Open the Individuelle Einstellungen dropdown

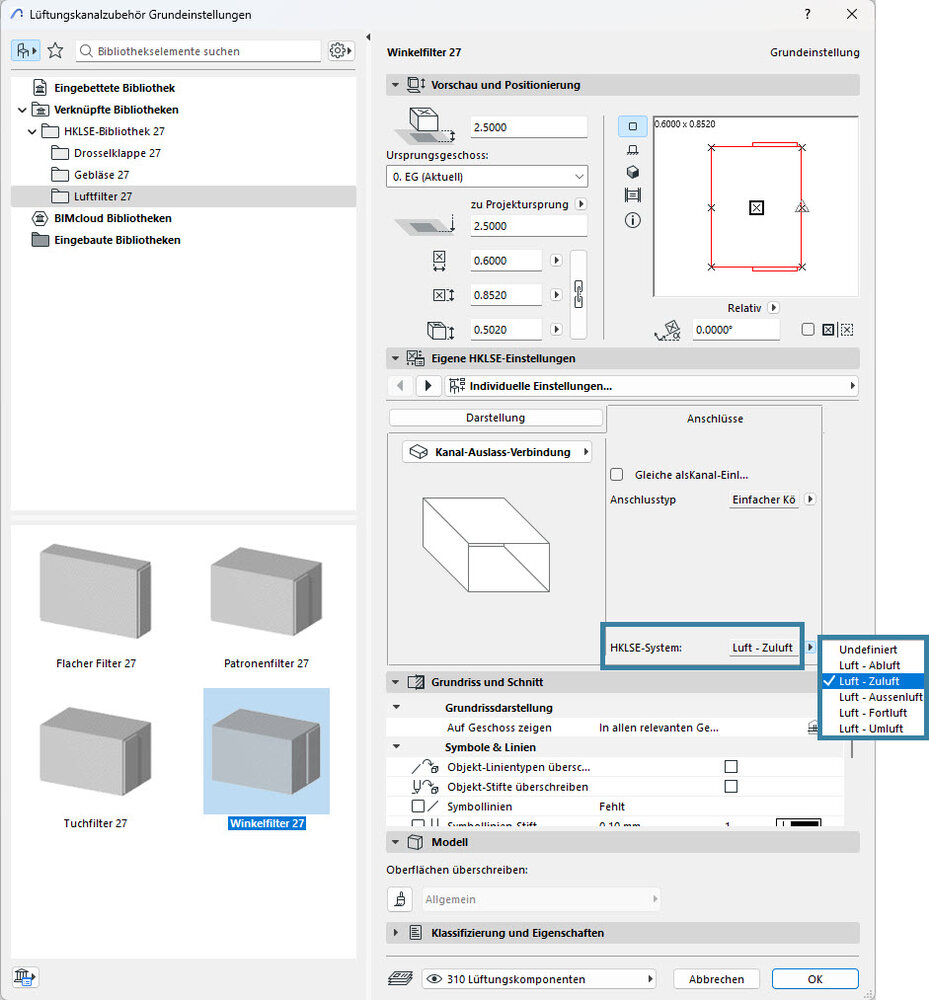651,386
